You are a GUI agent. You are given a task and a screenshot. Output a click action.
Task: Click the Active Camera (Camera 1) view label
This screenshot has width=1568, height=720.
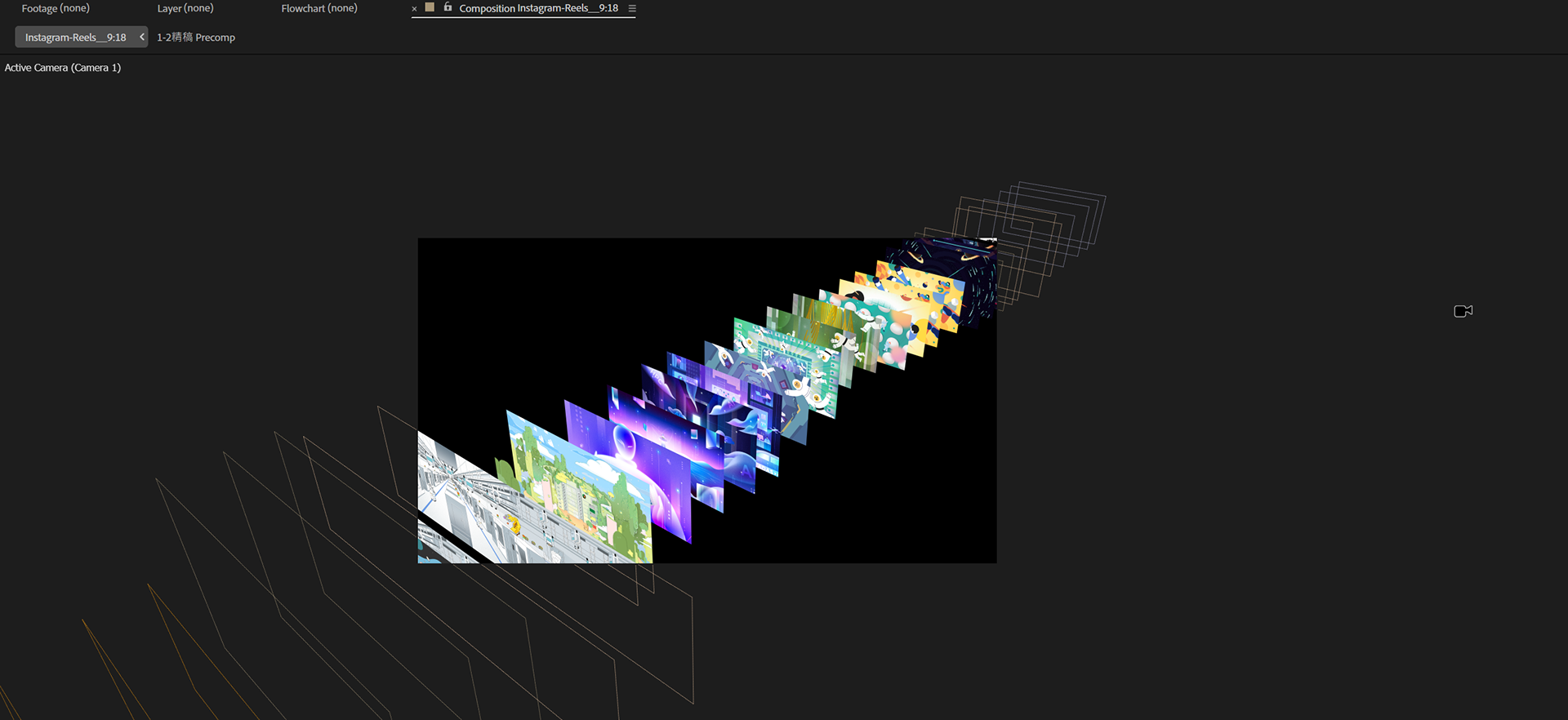point(63,68)
